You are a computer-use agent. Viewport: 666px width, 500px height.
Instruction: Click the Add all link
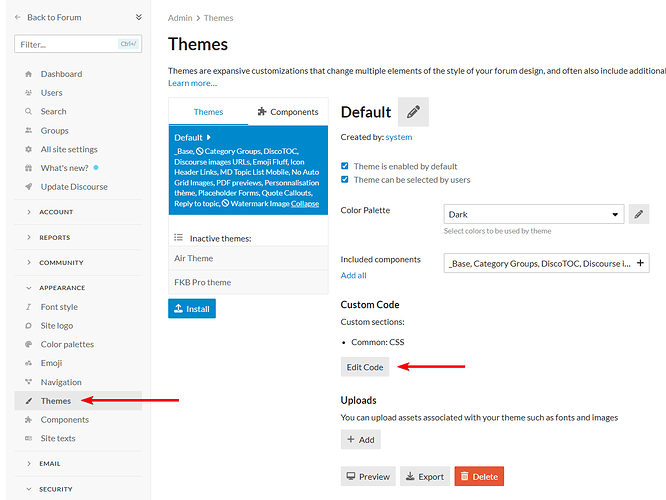pos(353,275)
